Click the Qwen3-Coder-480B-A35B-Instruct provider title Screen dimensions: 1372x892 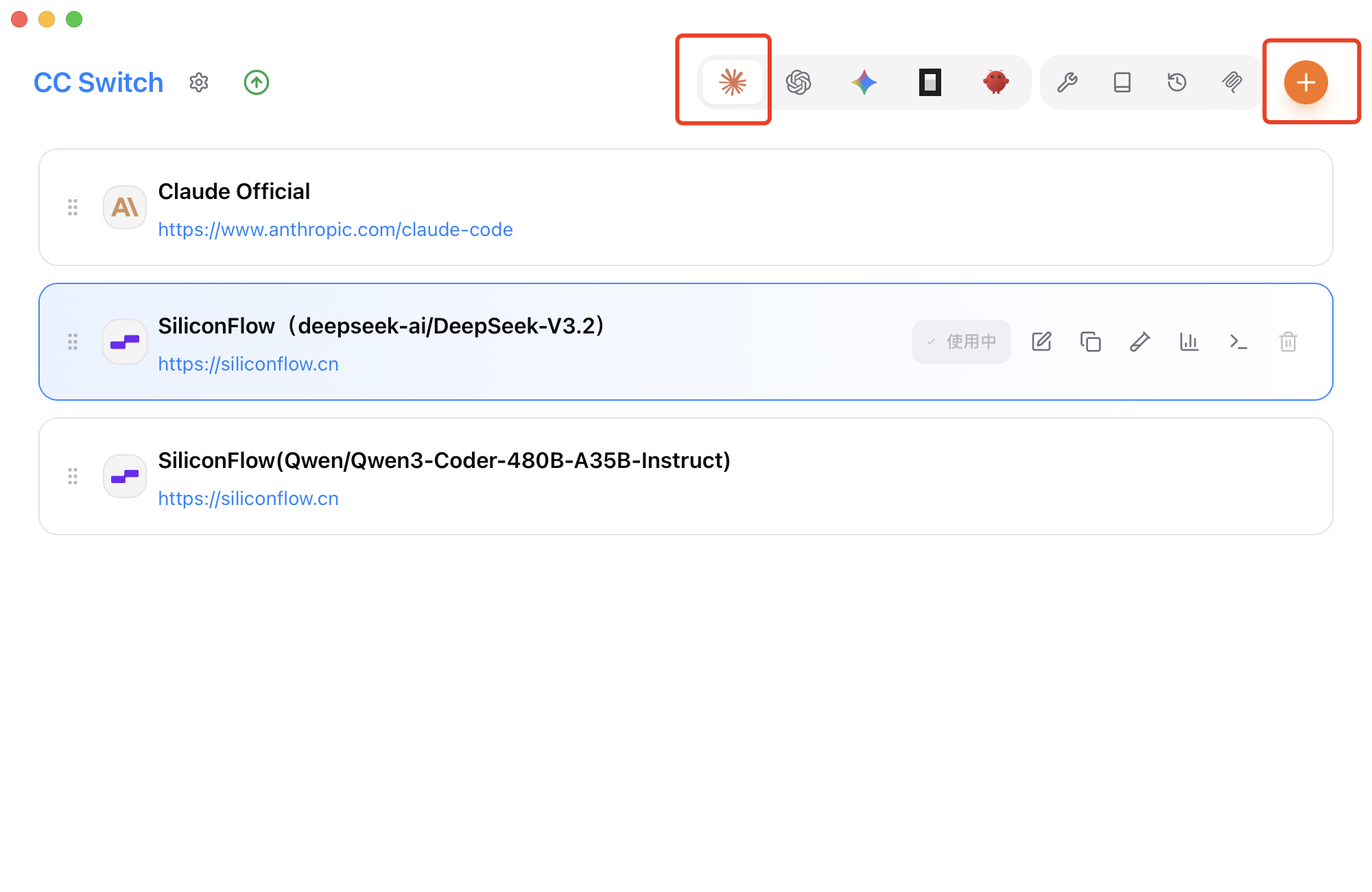445,460
